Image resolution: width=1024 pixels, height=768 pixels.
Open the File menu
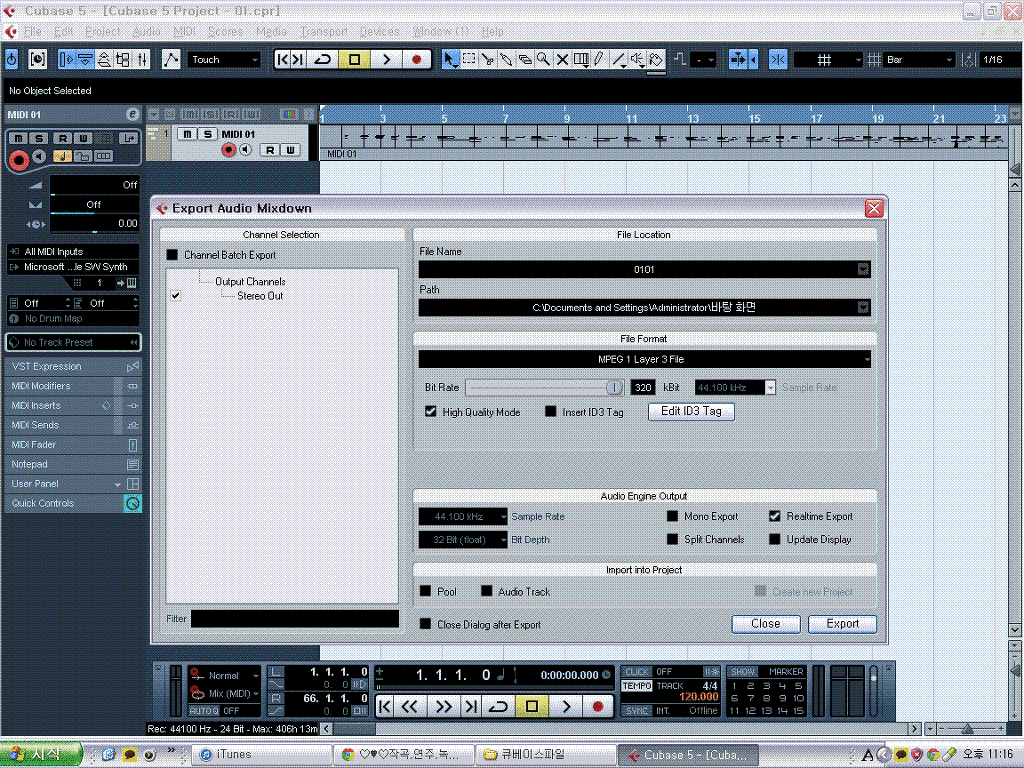pyautogui.click(x=32, y=31)
